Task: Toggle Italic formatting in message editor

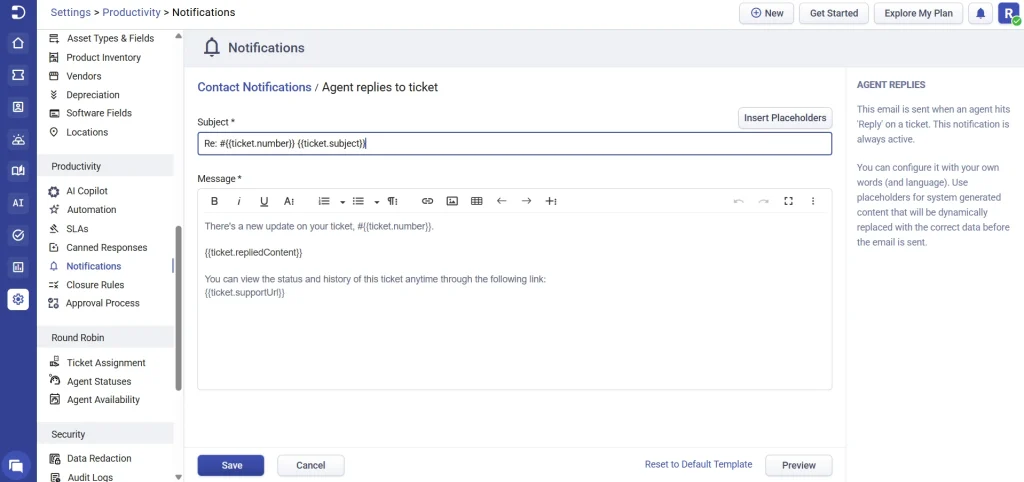Action: pyautogui.click(x=239, y=201)
